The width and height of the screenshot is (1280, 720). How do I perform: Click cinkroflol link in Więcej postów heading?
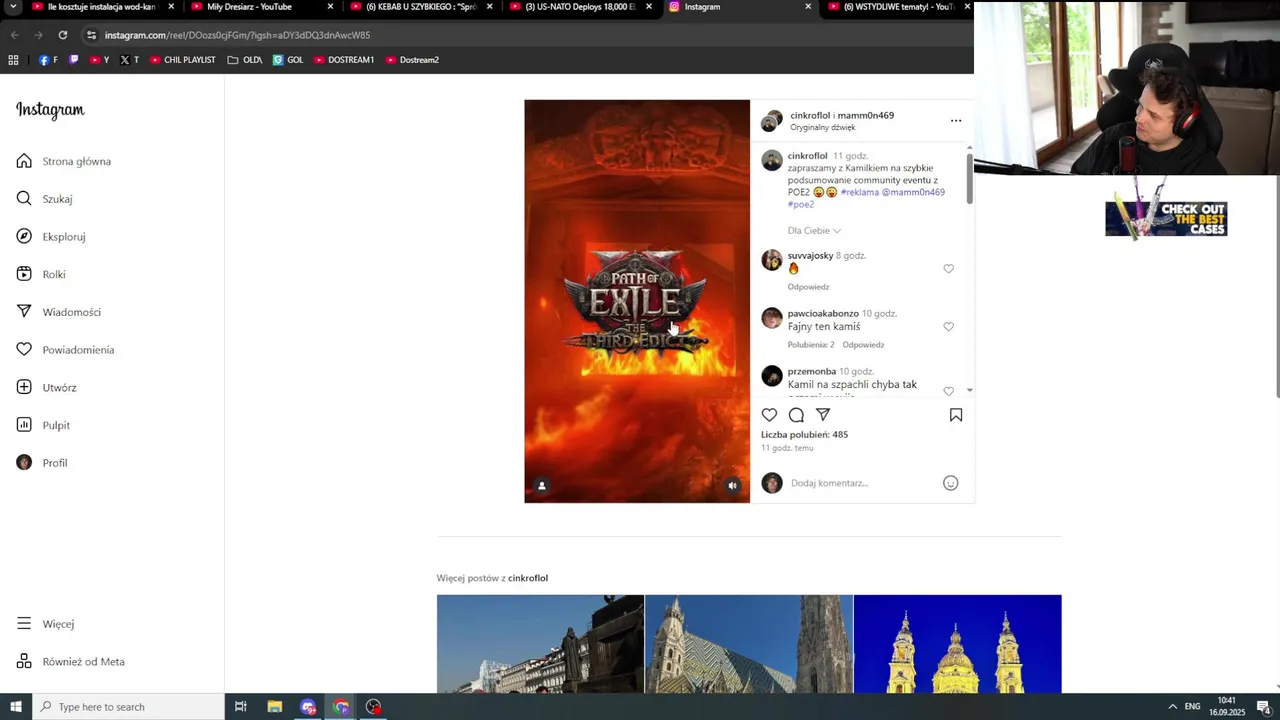tap(528, 578)
